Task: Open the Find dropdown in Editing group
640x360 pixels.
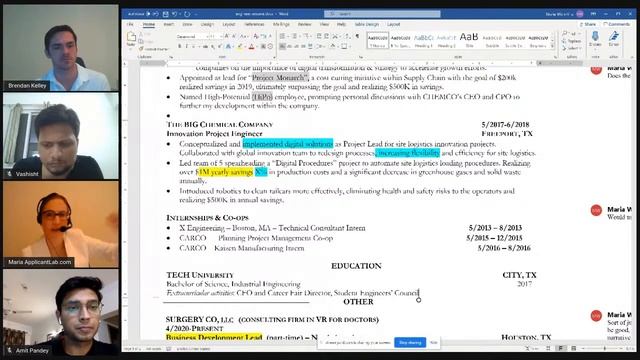Action: click(x=571, y=34)
